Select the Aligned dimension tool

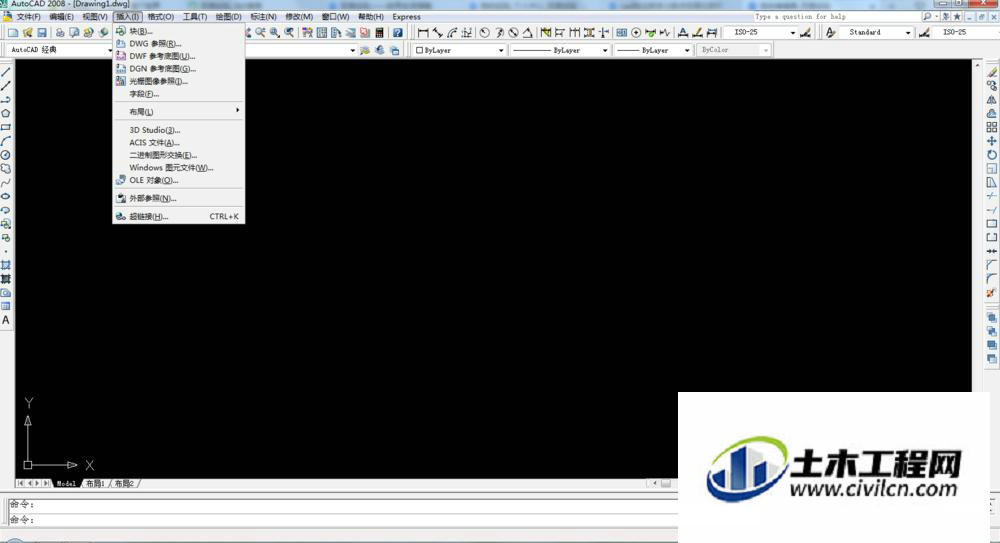pyautogui.click(x=438, y=32)
